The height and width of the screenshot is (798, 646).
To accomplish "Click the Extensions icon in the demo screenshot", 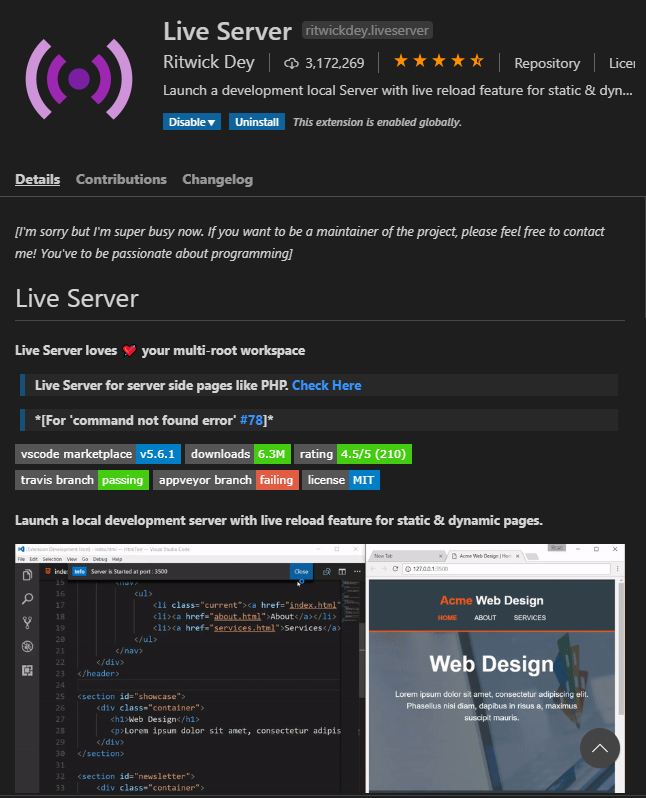I will coord(27,670).
